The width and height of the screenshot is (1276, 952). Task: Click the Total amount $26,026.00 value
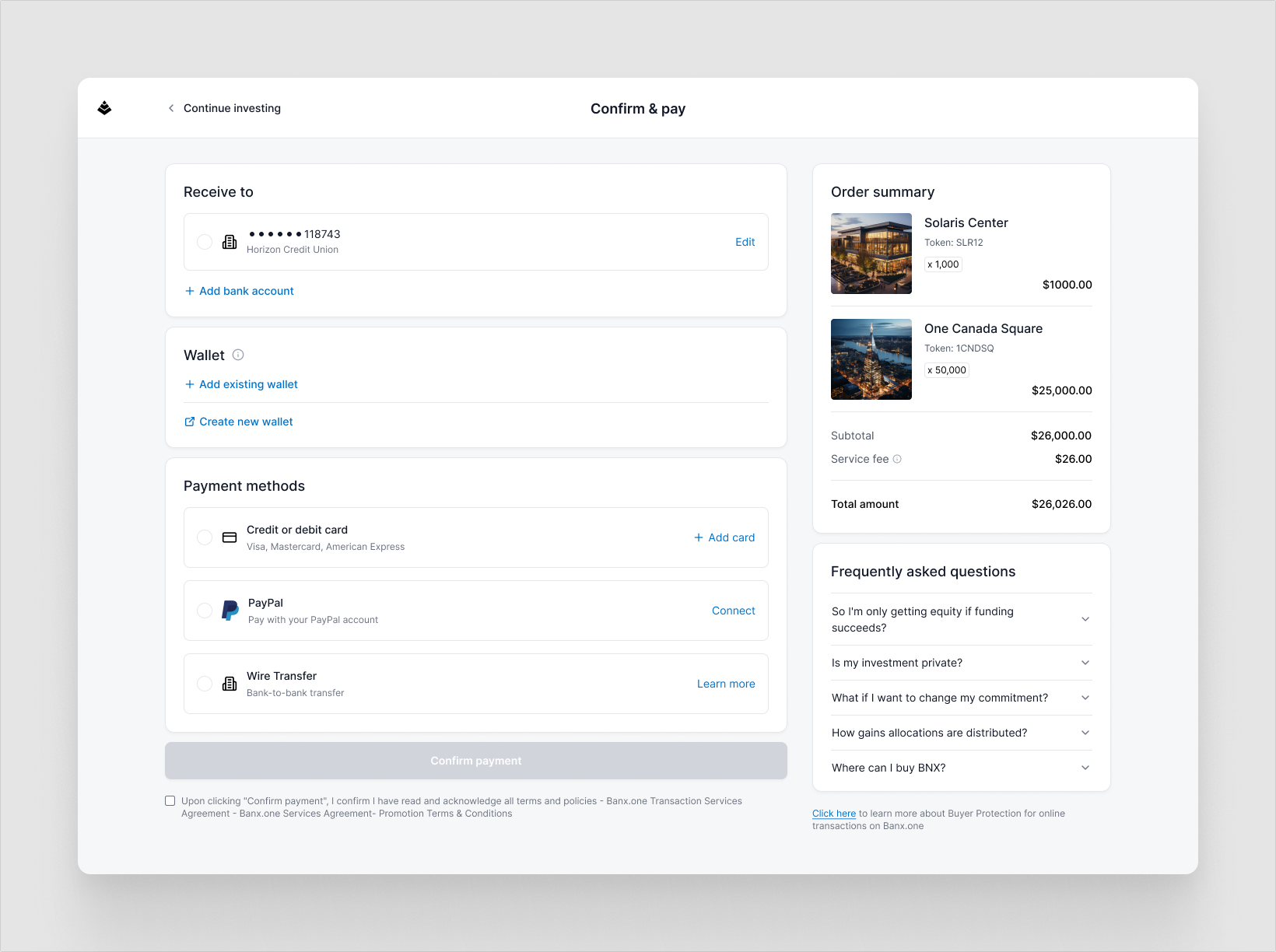1061,504
